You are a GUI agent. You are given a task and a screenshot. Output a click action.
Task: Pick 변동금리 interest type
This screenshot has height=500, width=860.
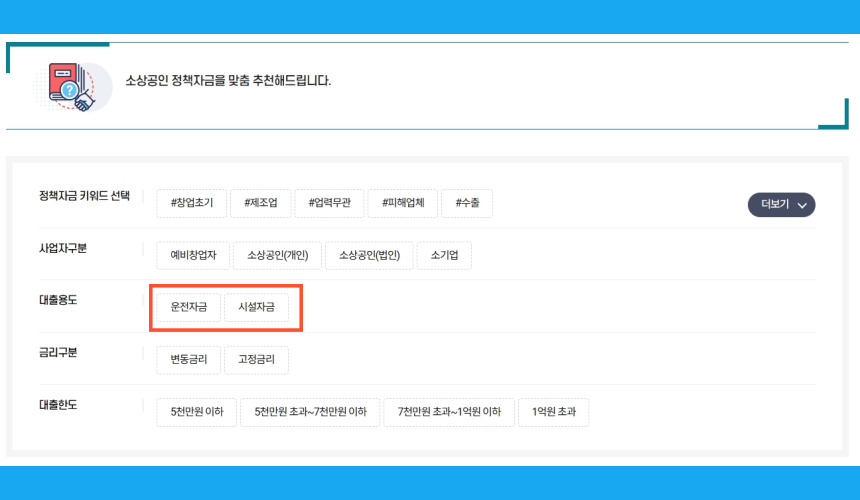click(x=189, y=360)
